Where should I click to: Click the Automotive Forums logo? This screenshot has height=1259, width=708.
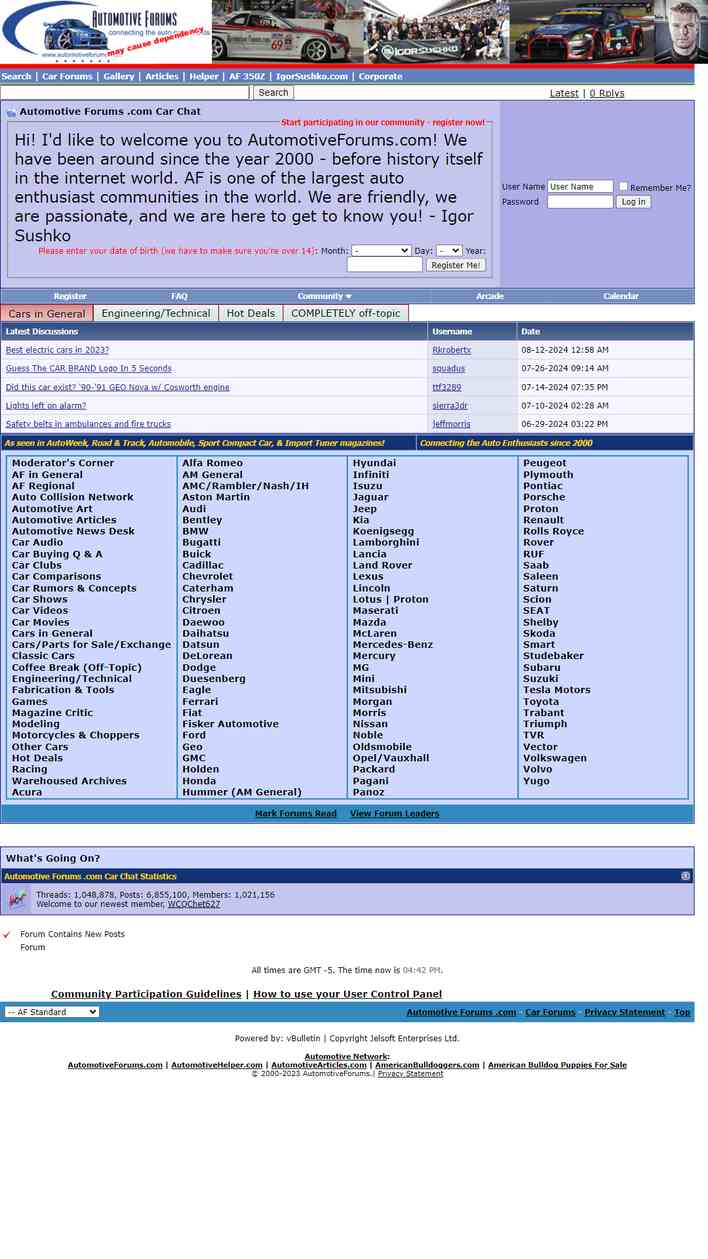tap(106, 32)
